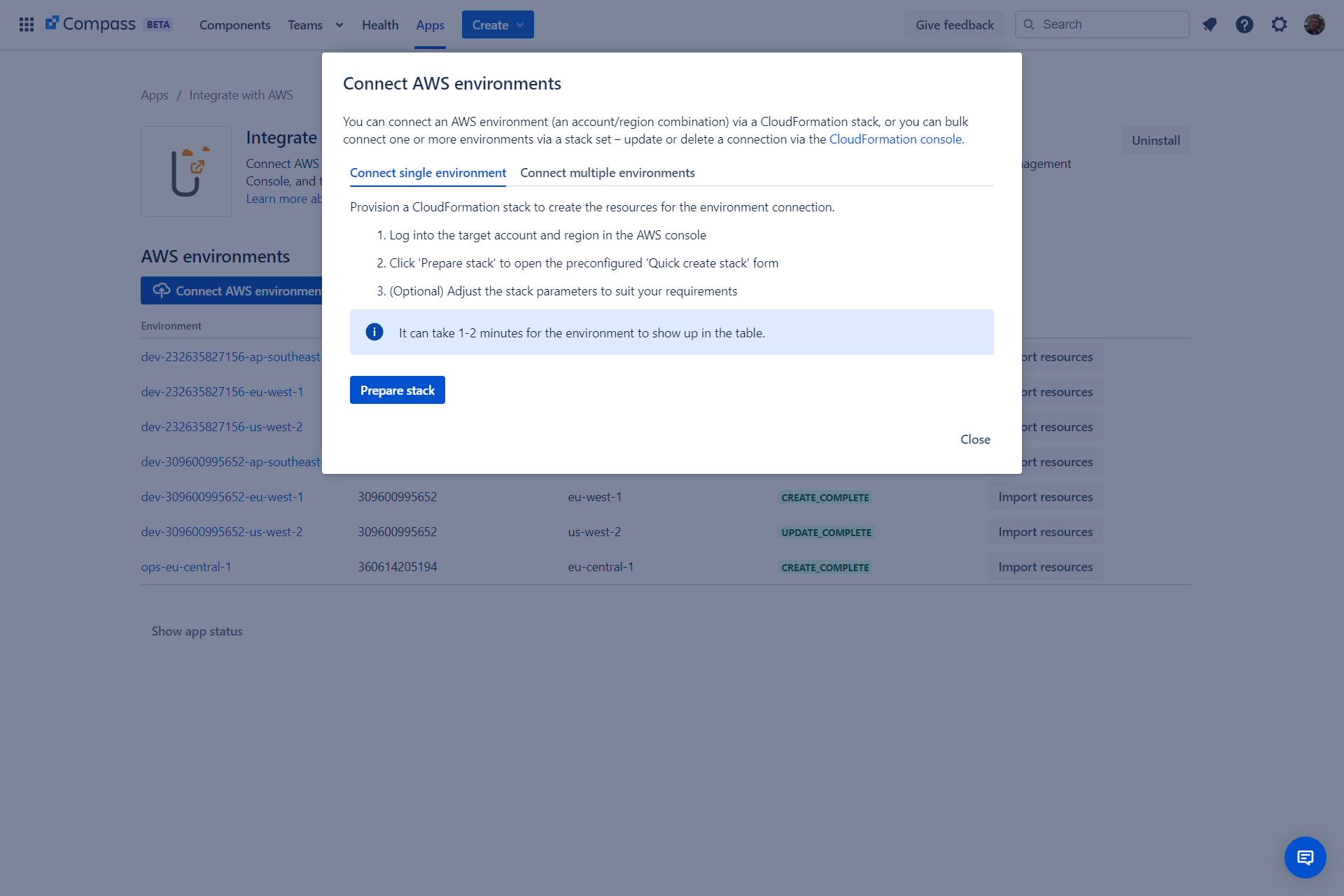The width and height of the screenshot is (1344, 896).
Task: Click Integrate with AWS breadcrumb
Action: tap(241, 94)
